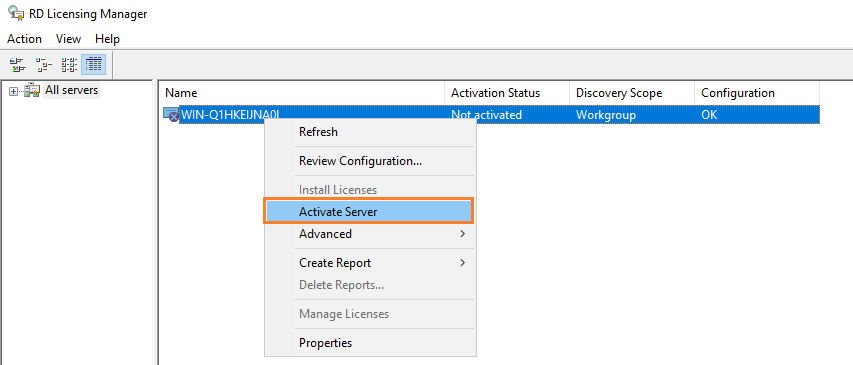Click the server icon next to WIN-Q1HKEIJNA0I

[171, 114]
